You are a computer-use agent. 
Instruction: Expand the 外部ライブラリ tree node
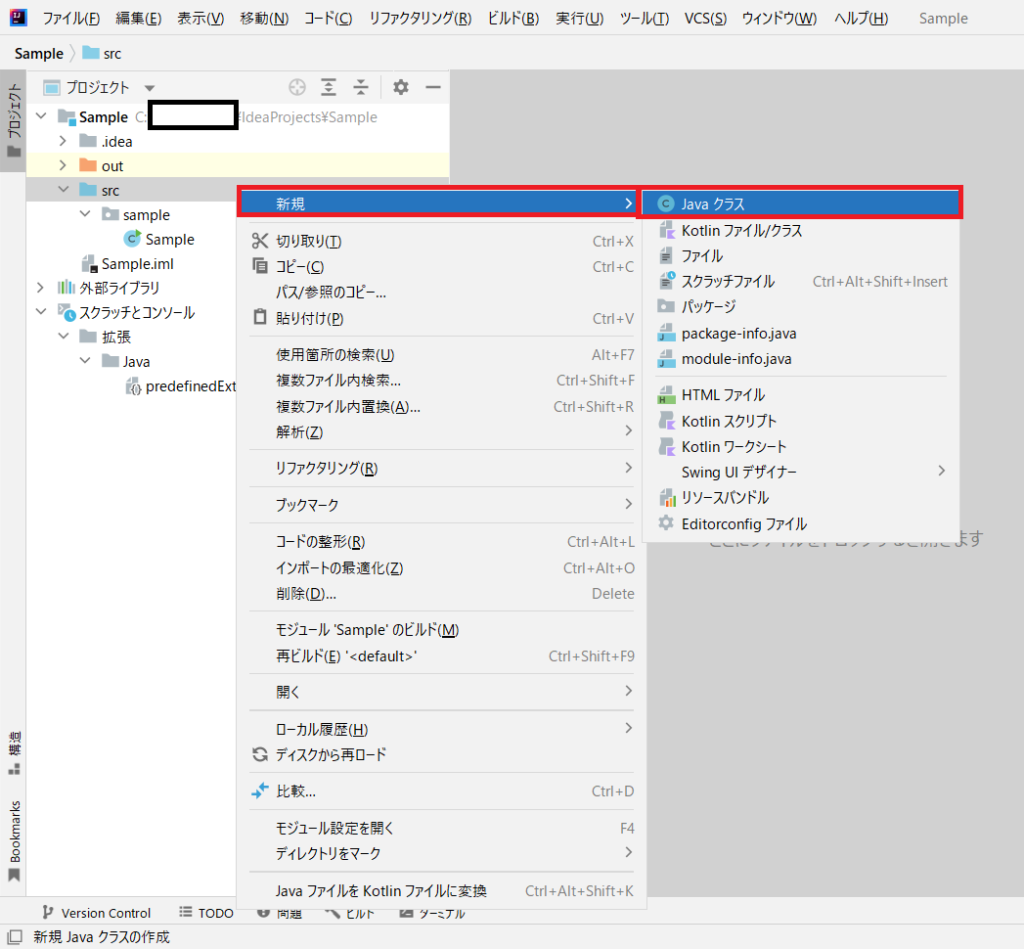point(39,289)
